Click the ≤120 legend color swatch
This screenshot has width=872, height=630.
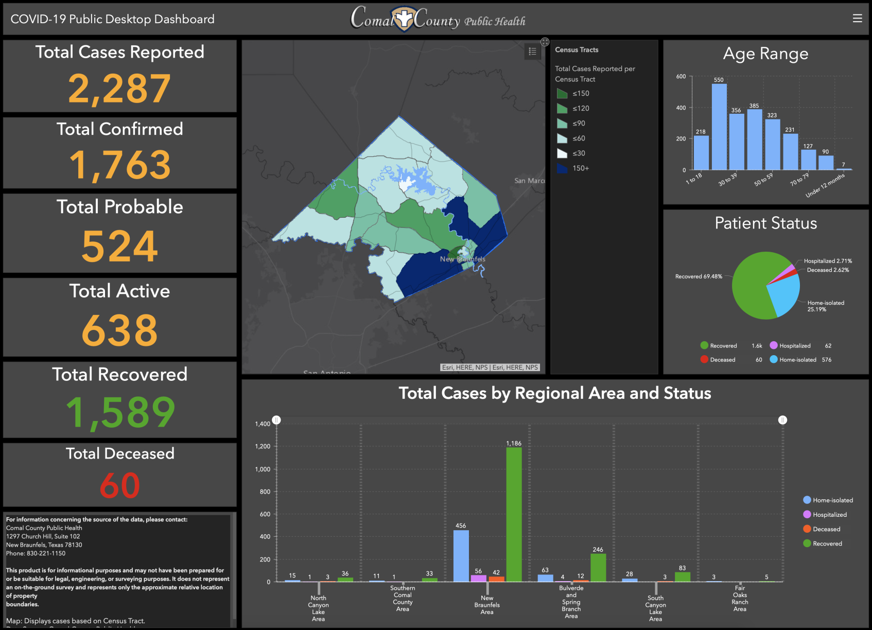562,108
